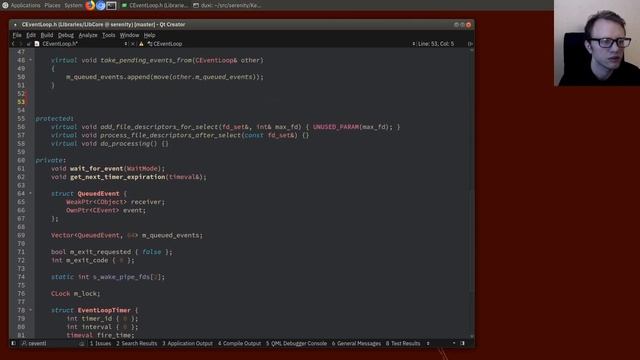Click the warning triangle icon in editor toolbar

click(x=141, y=44)
